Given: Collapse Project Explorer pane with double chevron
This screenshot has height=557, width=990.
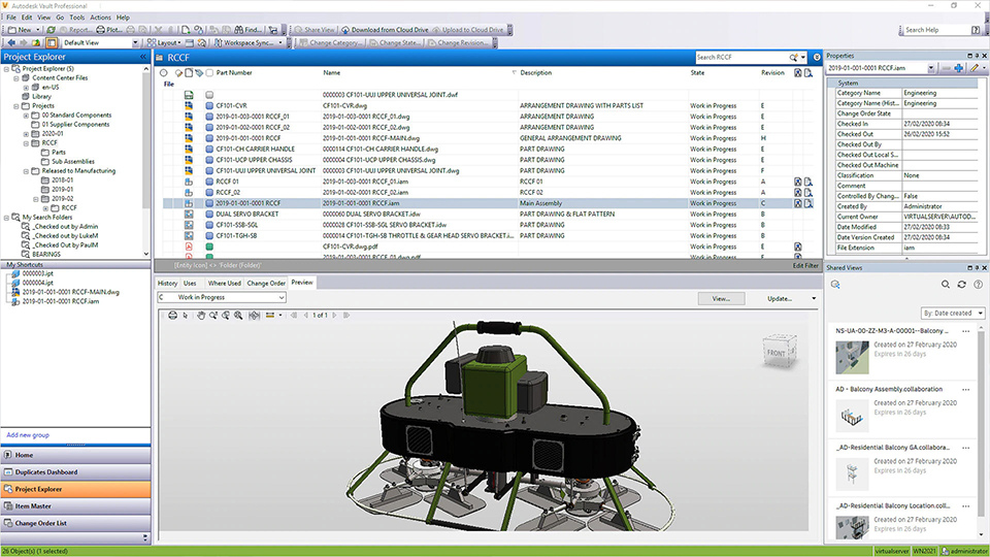Looking at the screenshot, I should (x=143, y=57).
